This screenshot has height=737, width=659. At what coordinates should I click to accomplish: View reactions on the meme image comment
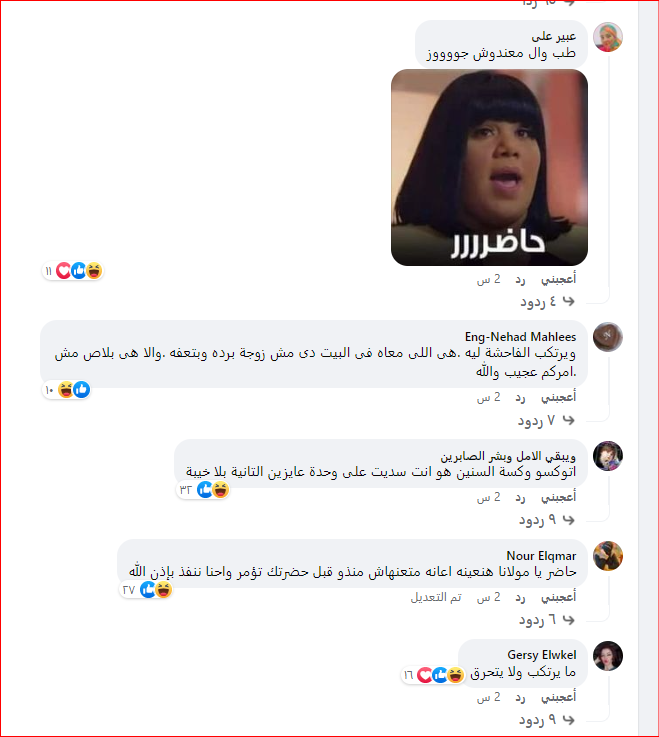73,271
